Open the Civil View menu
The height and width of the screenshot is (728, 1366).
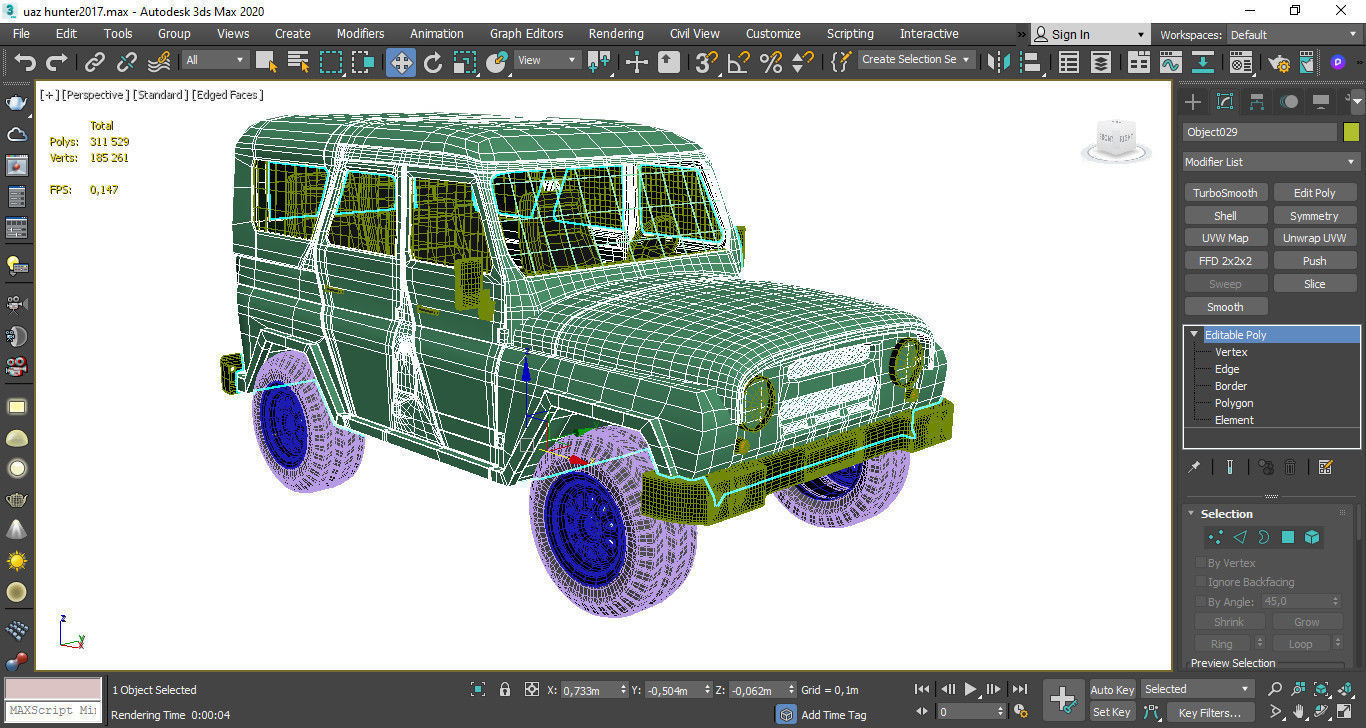click(695, 34)
